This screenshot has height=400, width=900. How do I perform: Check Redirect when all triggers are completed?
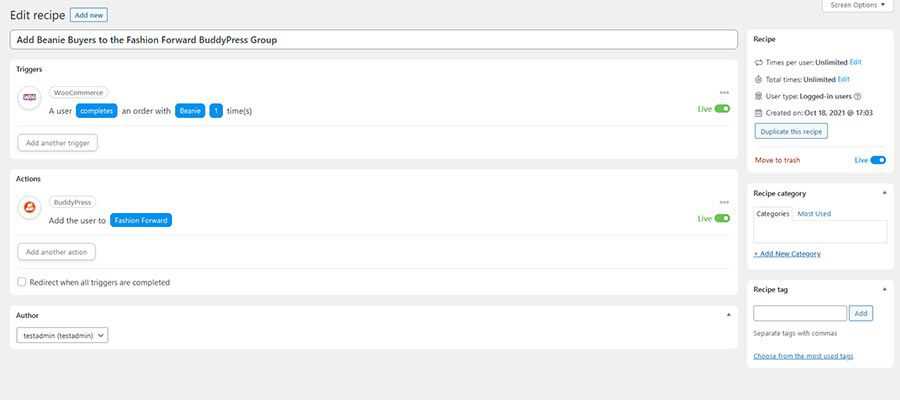click(x=22, y=282)
